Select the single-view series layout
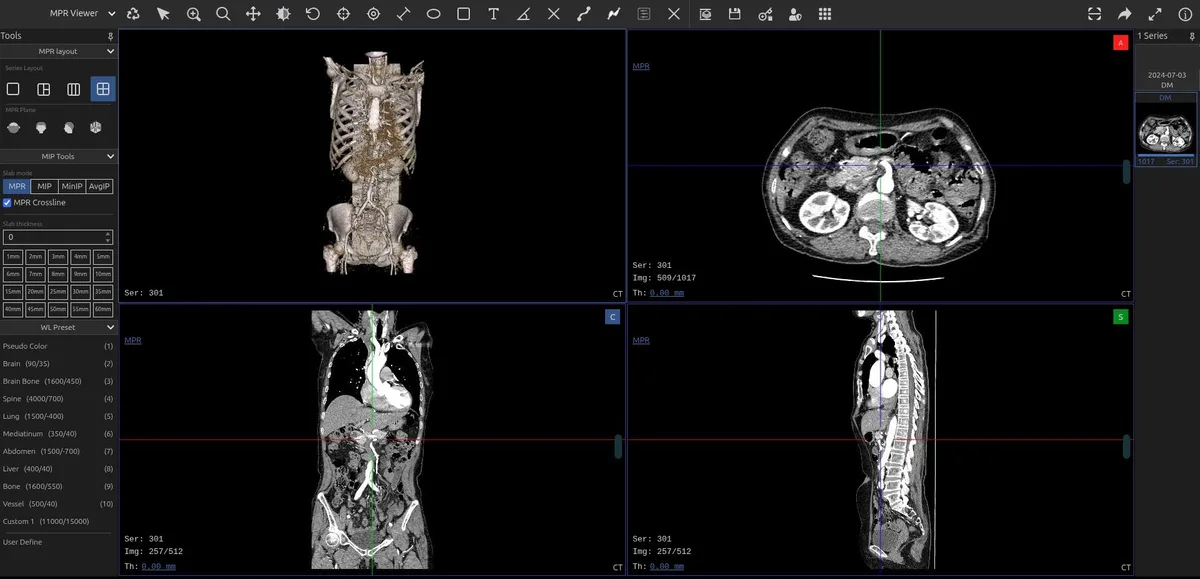Screen dimensions: 1200x579 13,89
